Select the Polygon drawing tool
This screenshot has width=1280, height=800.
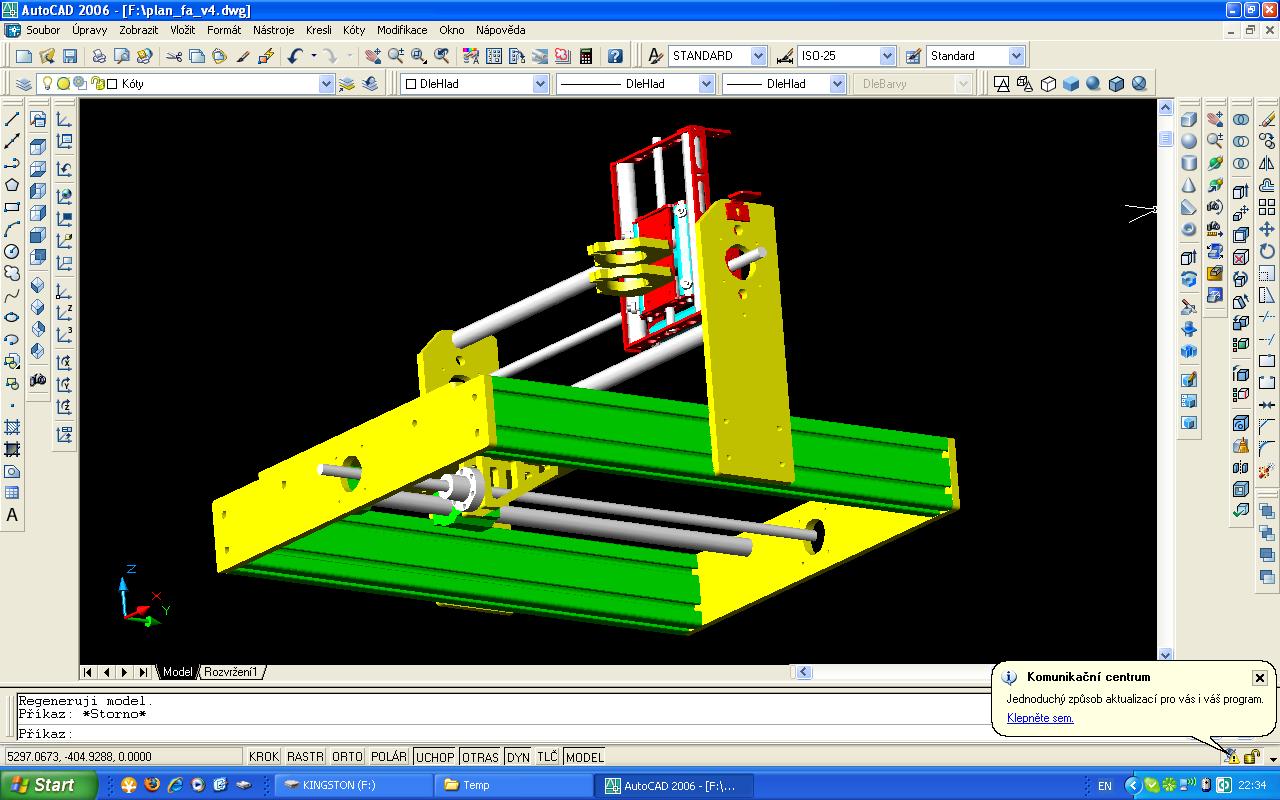click(12, 185)
